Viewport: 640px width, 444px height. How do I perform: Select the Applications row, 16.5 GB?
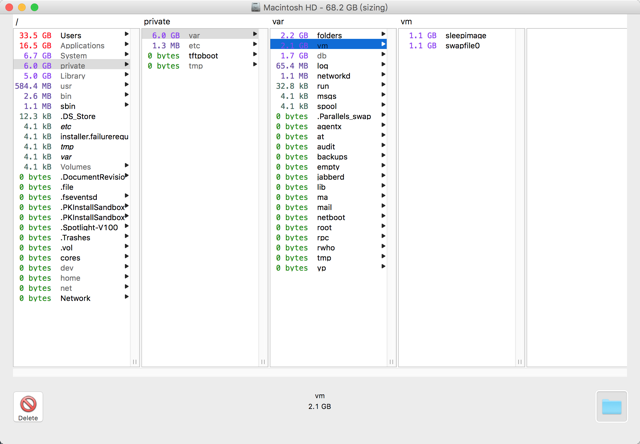[x=72, y=45]
